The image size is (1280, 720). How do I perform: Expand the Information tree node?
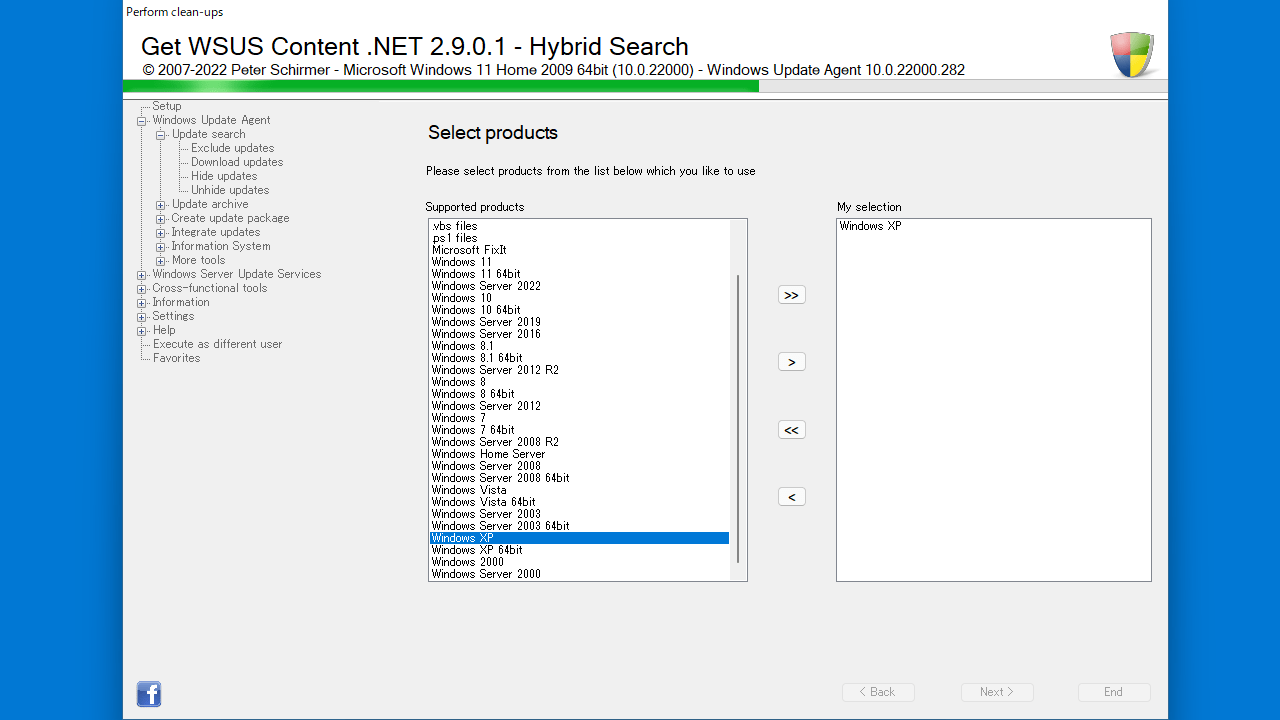142,303
